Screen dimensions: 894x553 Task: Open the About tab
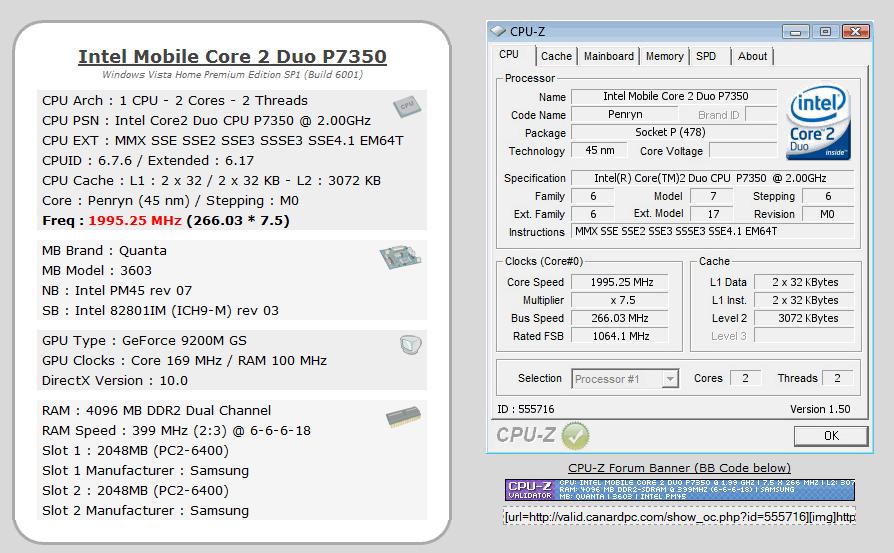tap(752, 56)
